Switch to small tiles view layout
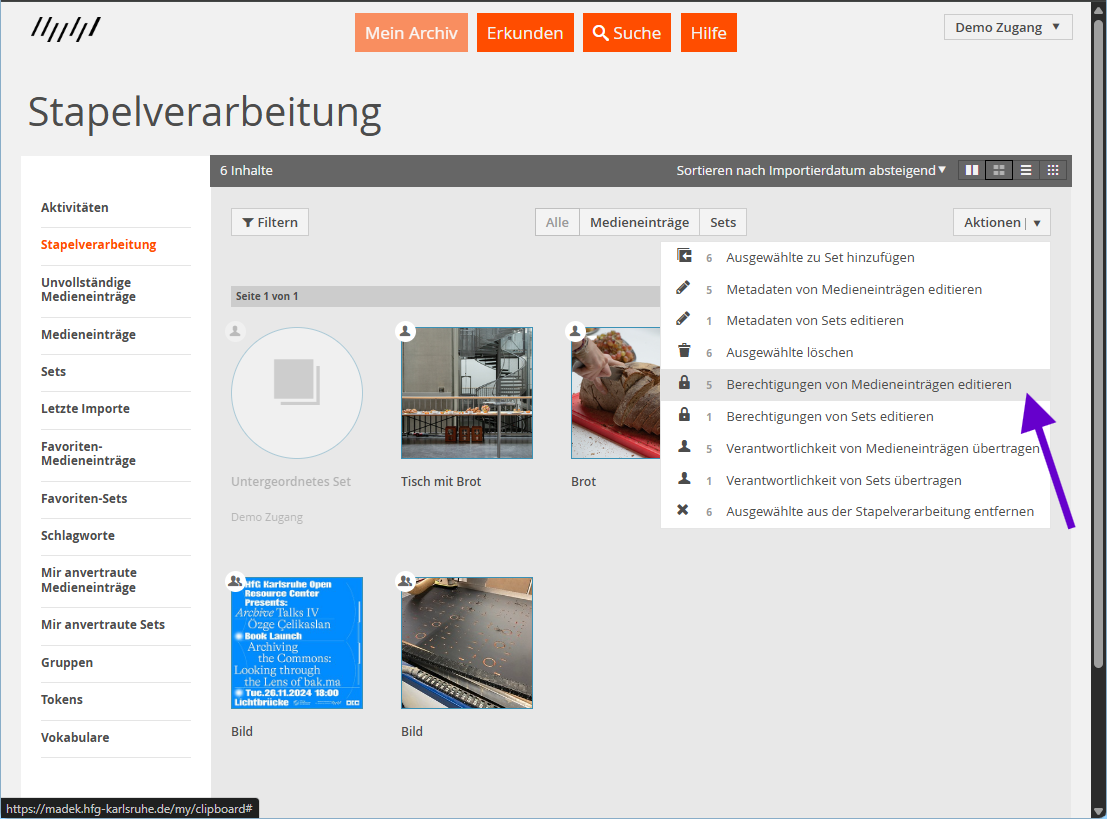Viewport: 1107px width, 819px height. coord(1052,170)
